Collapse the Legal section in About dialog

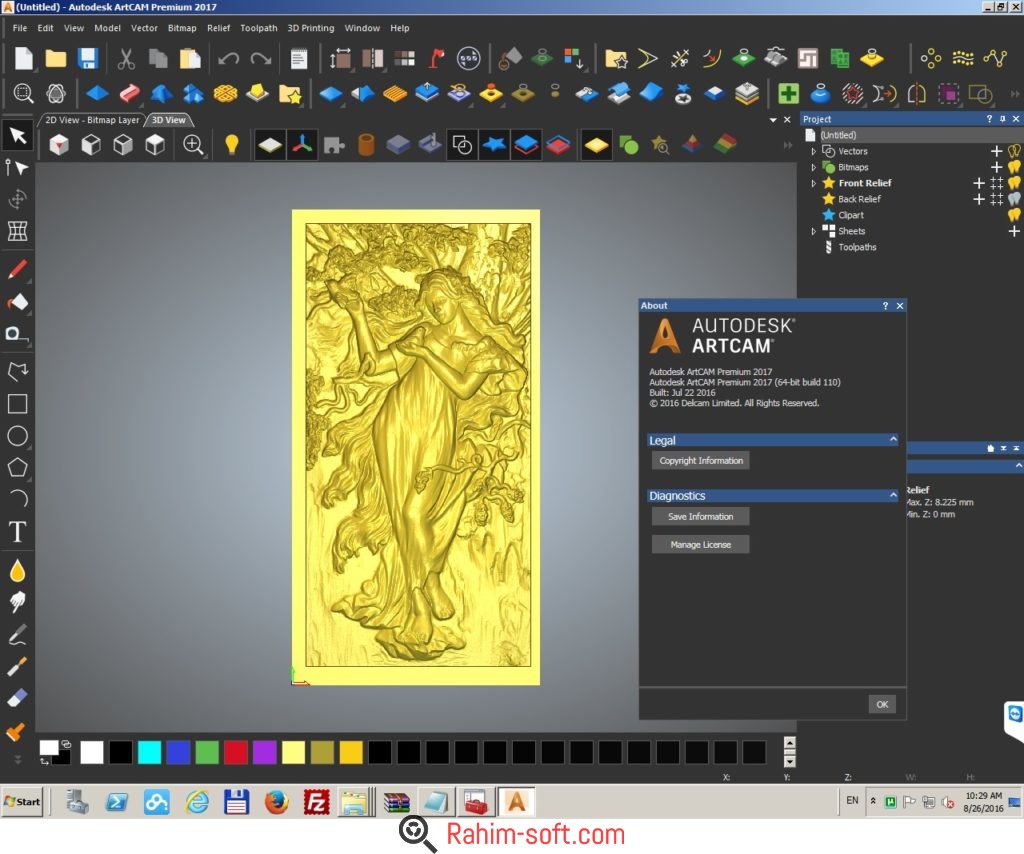point(893,440)
